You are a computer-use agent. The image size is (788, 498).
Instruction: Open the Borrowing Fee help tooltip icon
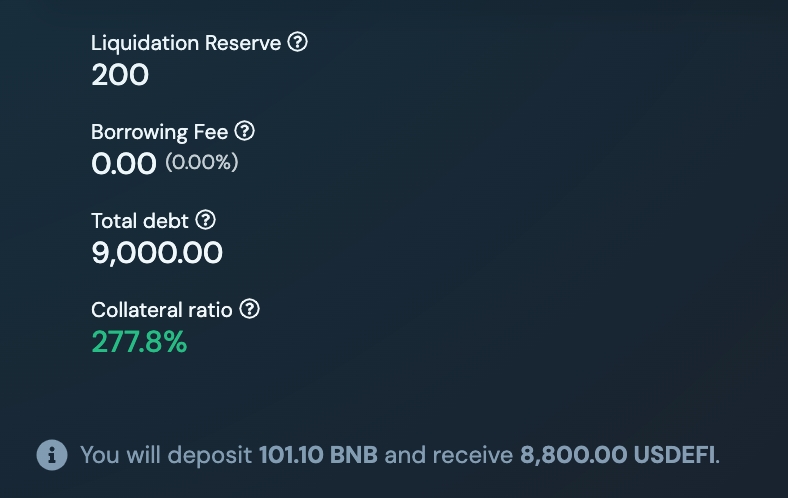point(244,131)
